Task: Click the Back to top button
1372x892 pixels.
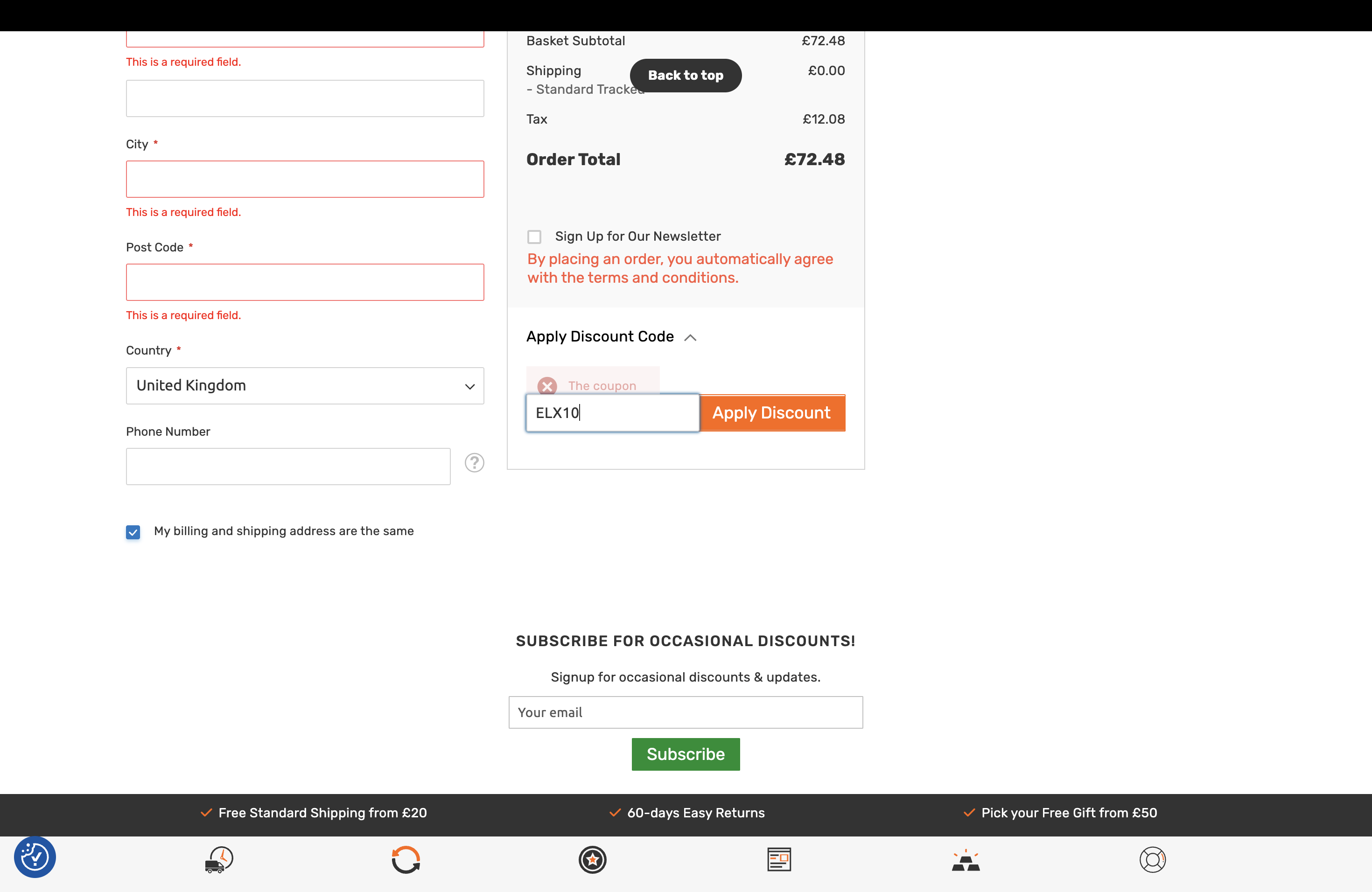Action: (686, 76)
